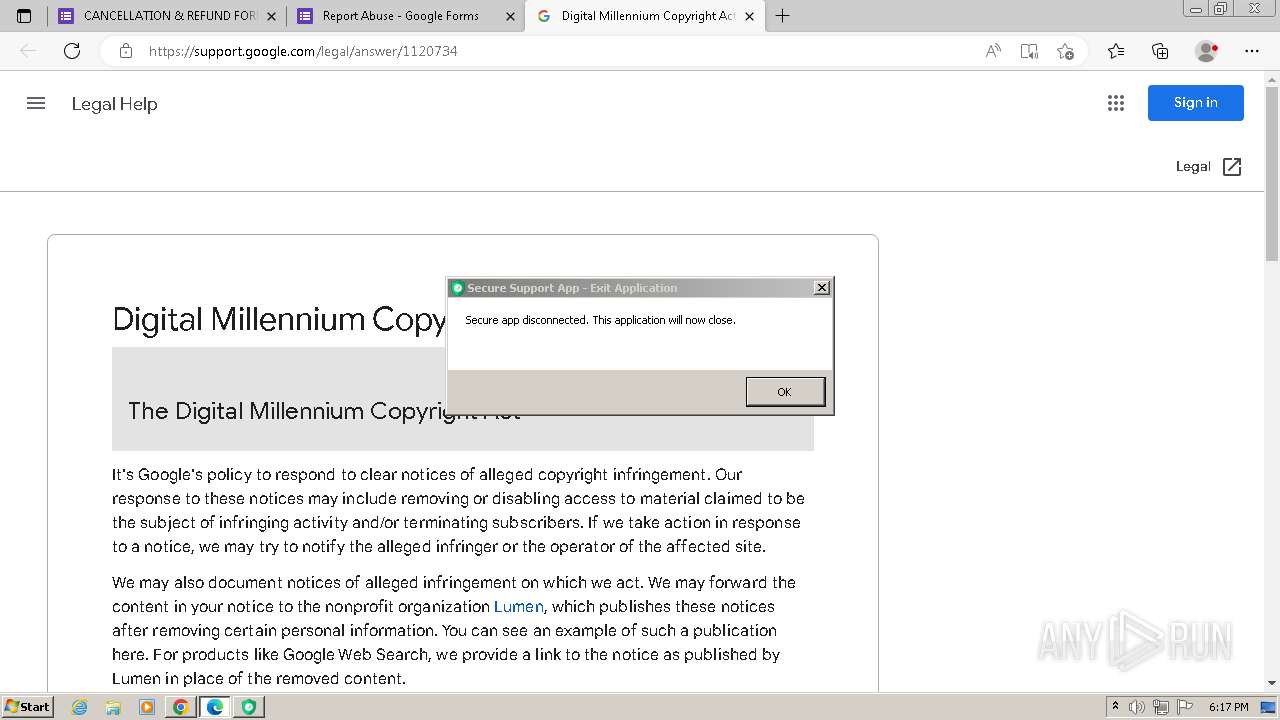Close the Report Abuse tab

[511, 16]
